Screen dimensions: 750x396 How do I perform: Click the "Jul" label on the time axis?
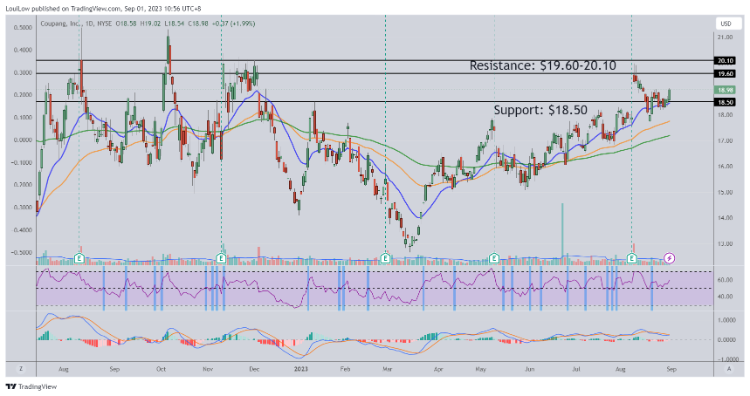577,369
